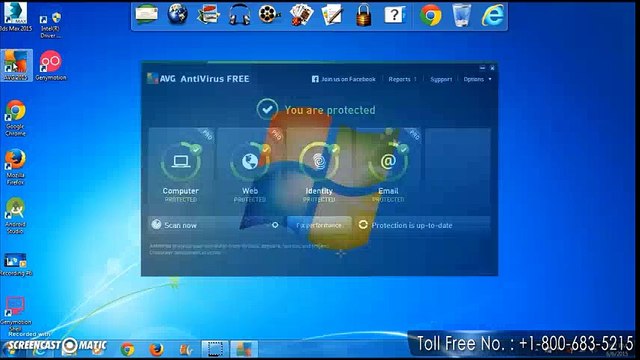This screenshot has height=360, width=640.
Task: Open the playing cards games icon in dock
Action: 301,15
